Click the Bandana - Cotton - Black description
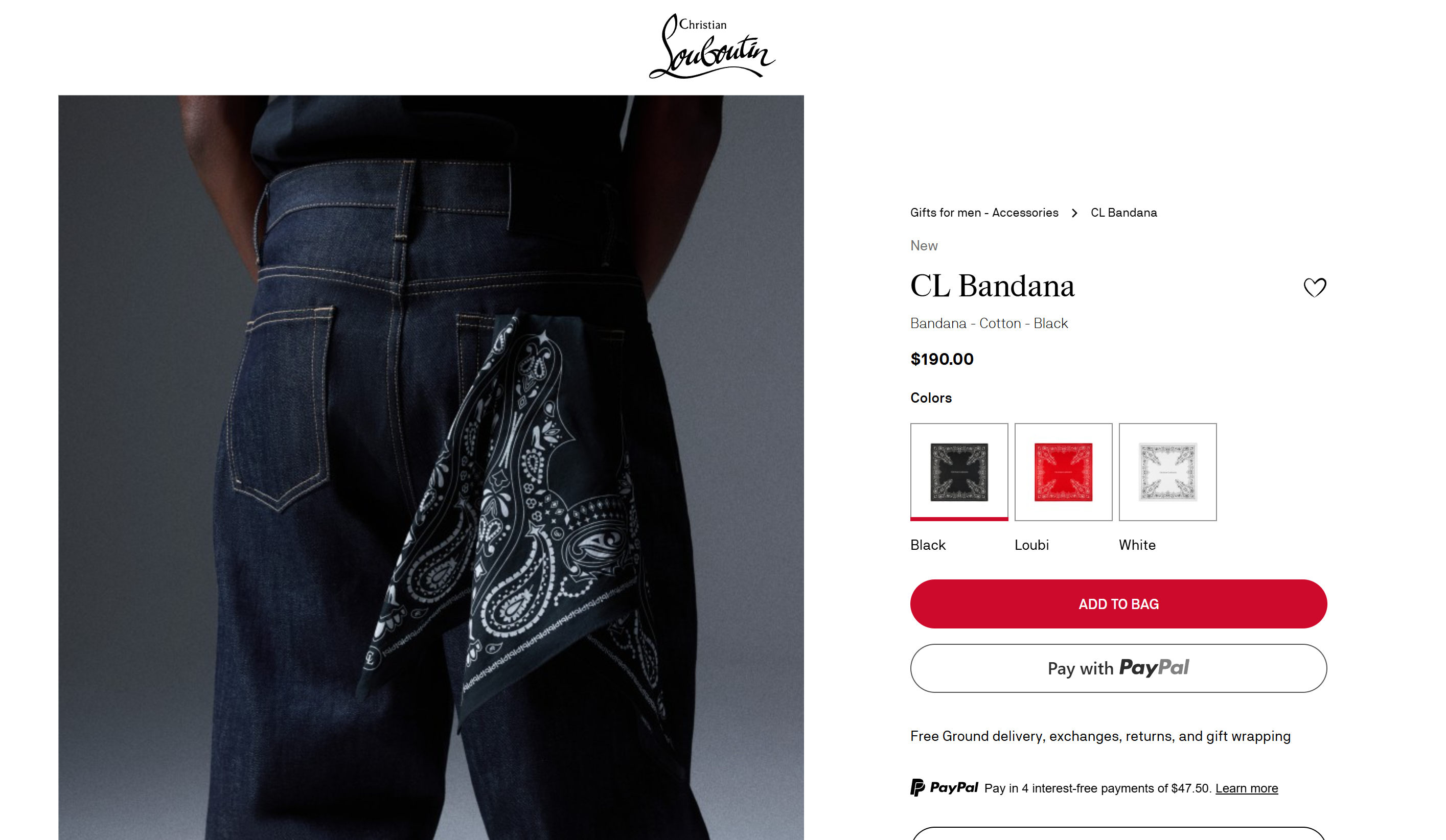Image resolution: width=1446 pixels, height=840 pixels. coord(989,323)
